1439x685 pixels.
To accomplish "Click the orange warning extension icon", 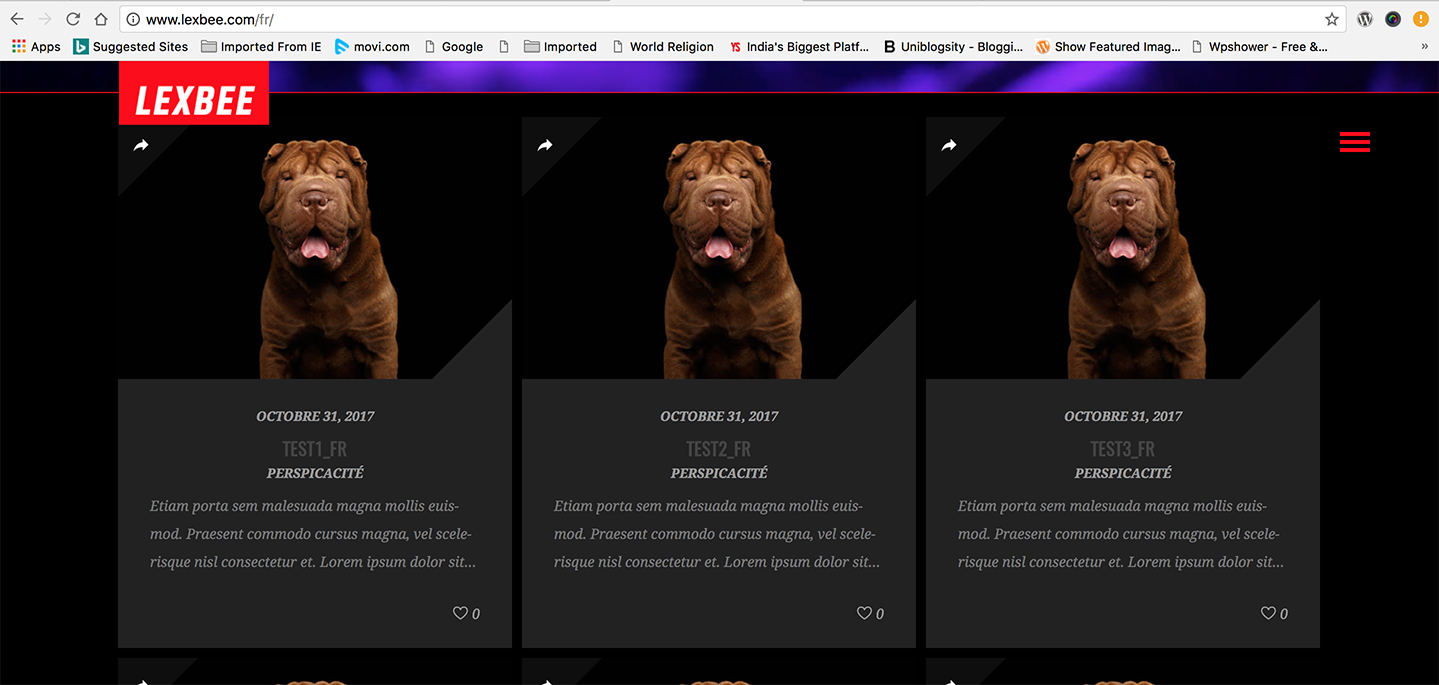I will tap(1421, 19).
